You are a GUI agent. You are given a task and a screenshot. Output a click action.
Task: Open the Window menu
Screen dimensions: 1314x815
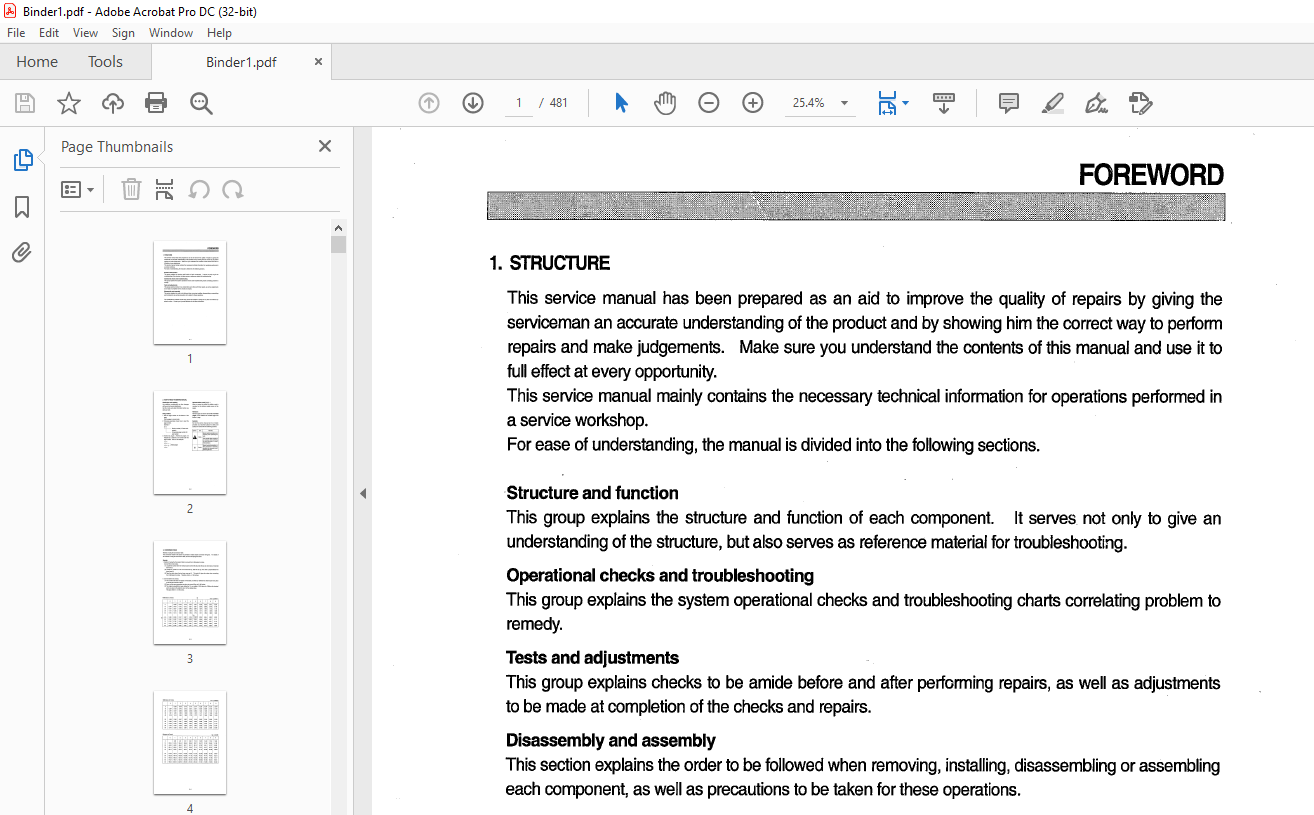coord(171,33)
